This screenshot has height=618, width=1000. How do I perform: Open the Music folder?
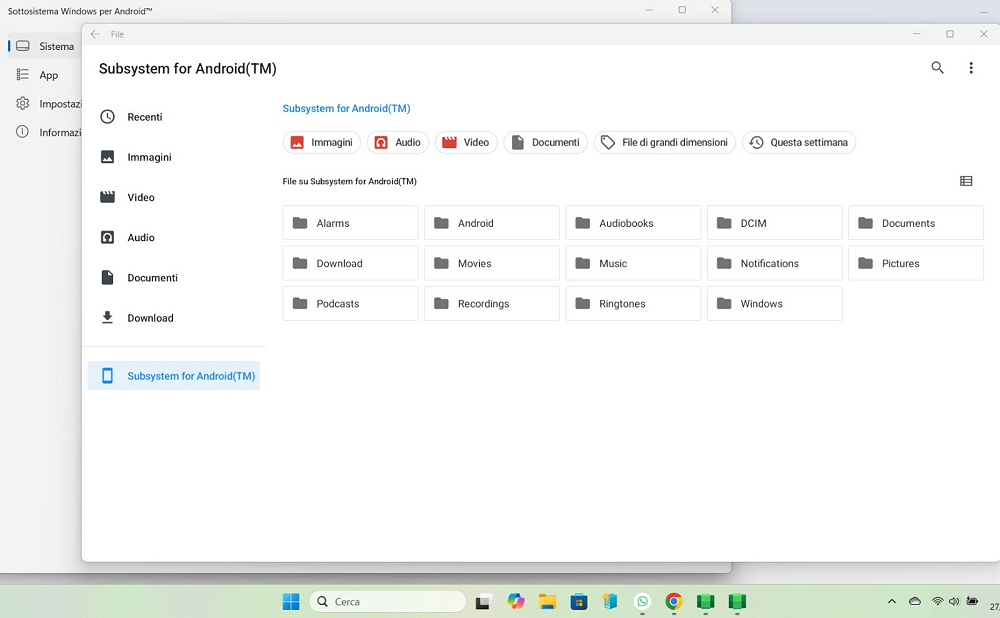pyautogui.click(x=633, y=263)
